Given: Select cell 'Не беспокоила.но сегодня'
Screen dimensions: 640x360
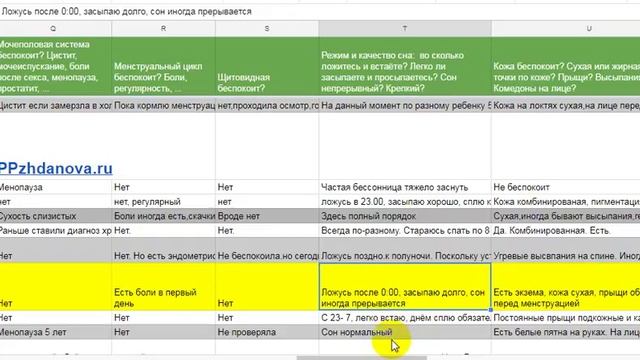Looking at the screenshot, I should coord(267,250).
